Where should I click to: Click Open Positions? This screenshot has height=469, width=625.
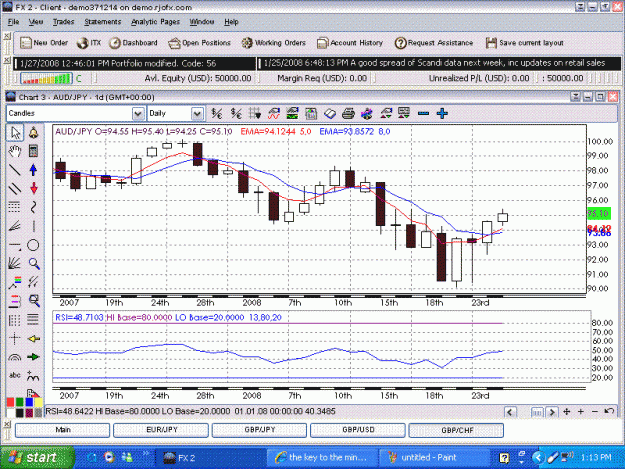(199, 43)
